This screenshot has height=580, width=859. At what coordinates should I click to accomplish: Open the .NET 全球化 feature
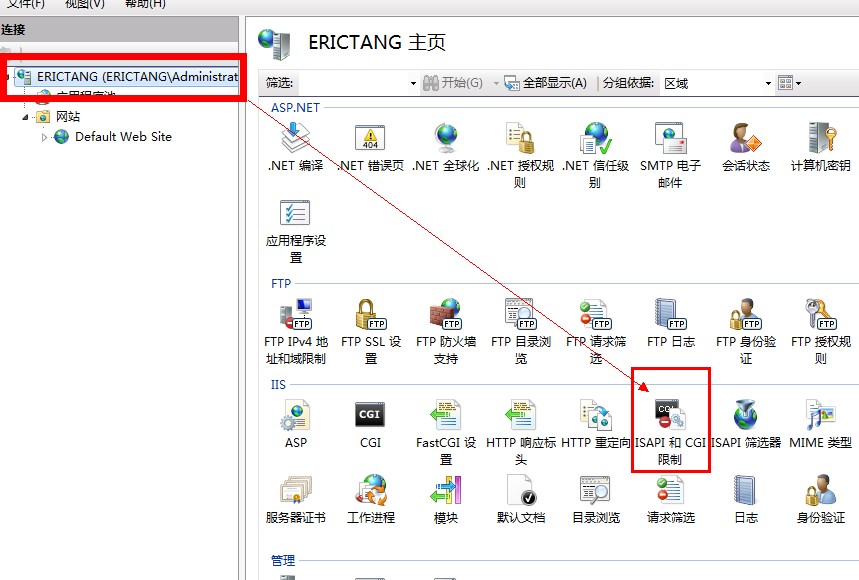click(445, 147)
